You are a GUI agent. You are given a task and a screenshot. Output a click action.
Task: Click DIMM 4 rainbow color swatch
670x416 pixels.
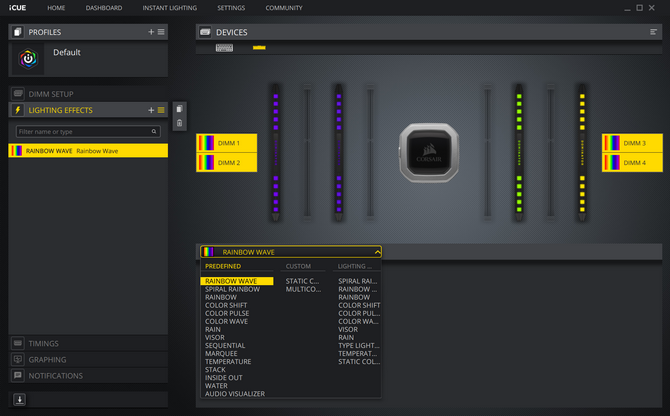coord(612,163)
